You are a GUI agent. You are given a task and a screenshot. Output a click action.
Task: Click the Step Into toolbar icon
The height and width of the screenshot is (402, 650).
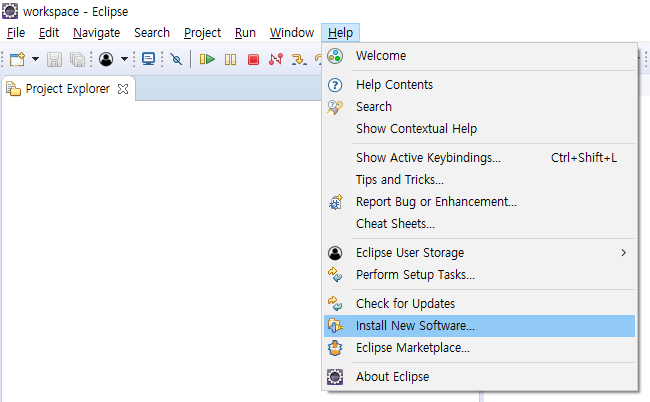coord(299,60)
